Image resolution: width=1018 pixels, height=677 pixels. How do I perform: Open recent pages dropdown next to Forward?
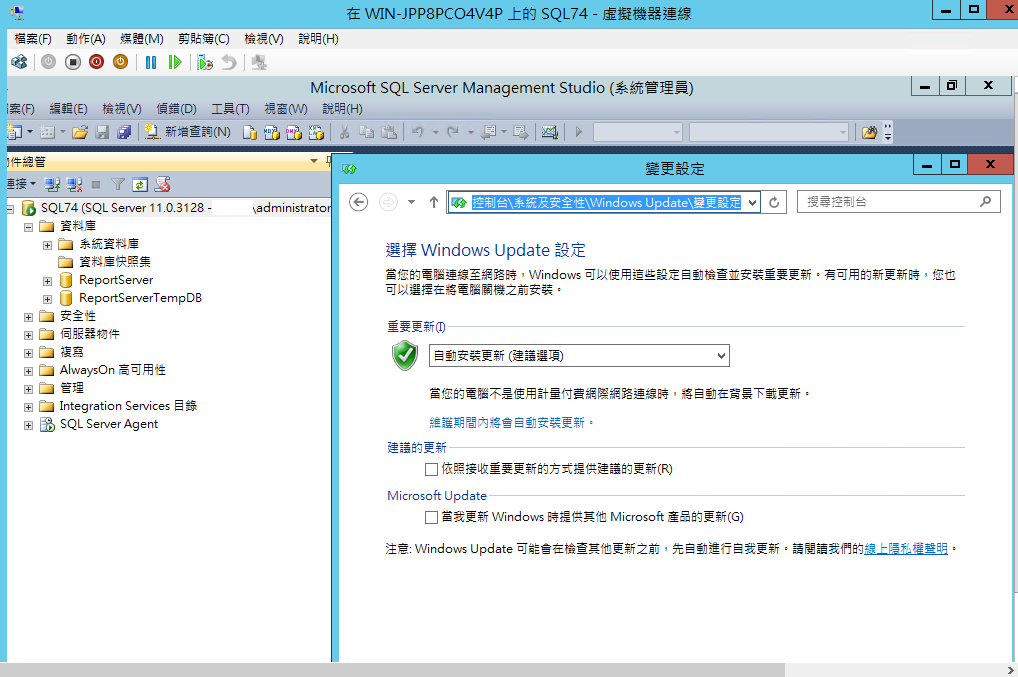pos(411,203)
